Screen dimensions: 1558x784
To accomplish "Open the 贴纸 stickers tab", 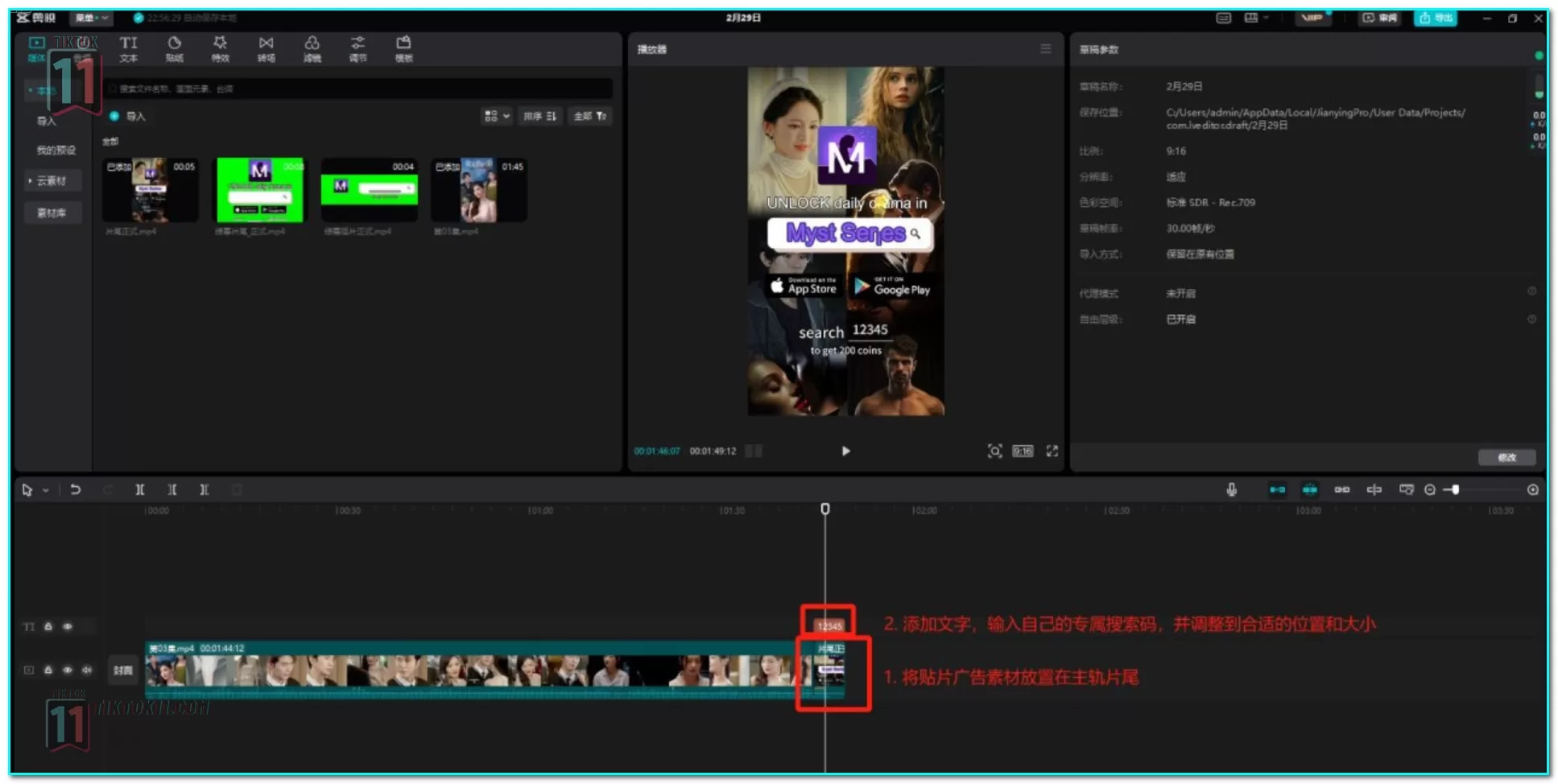I will (174, 48).
